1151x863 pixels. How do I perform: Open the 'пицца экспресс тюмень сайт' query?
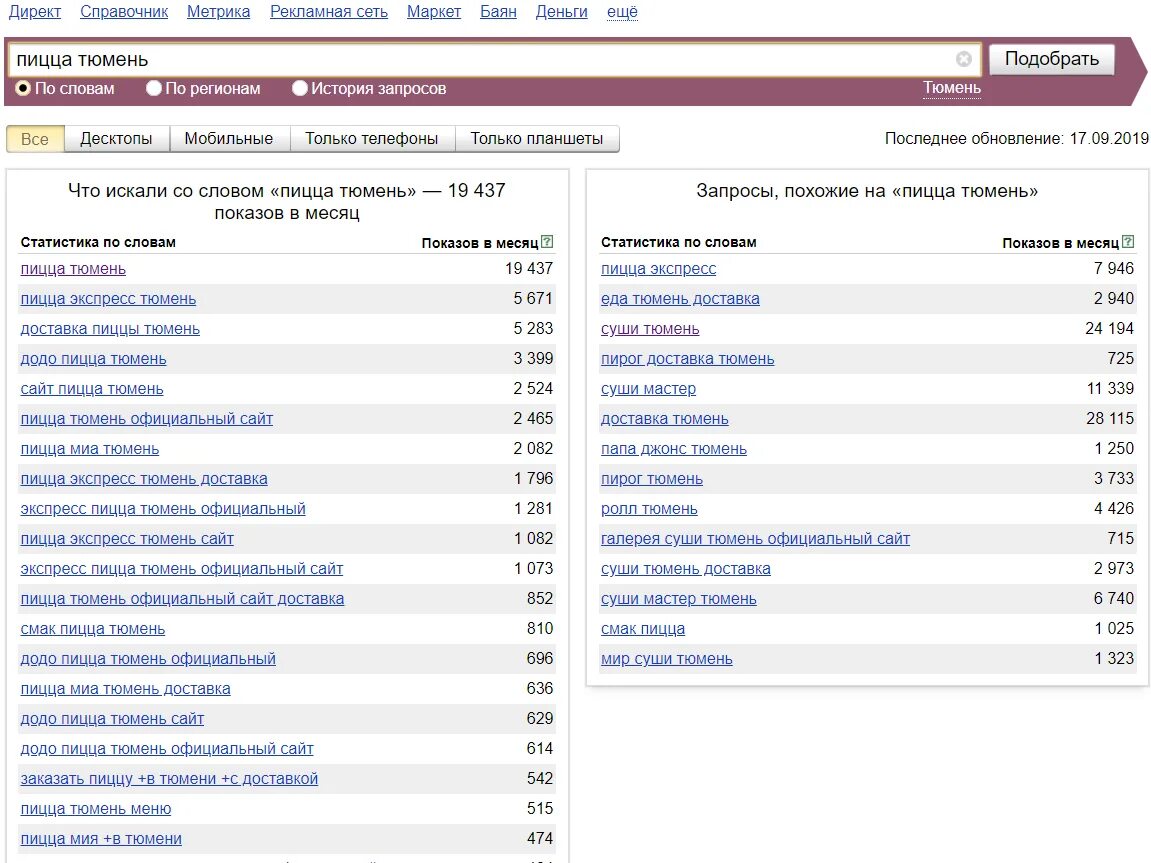(x=127, y=539)
